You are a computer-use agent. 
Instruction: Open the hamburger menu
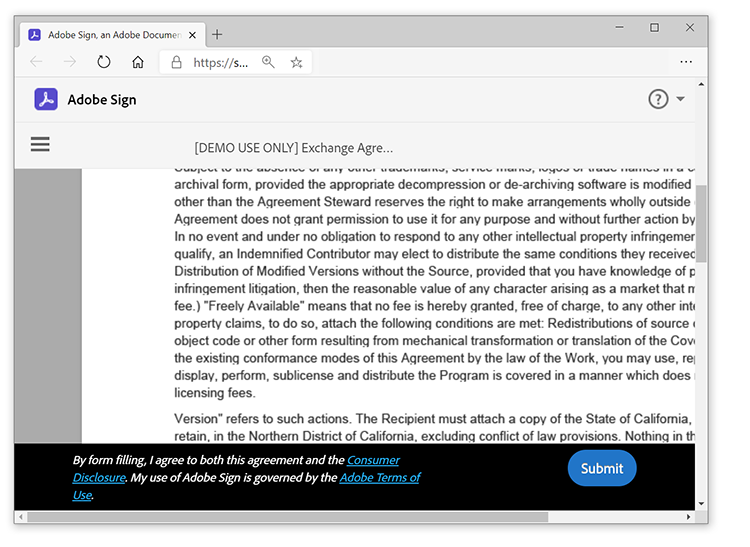tap(40, 144)
